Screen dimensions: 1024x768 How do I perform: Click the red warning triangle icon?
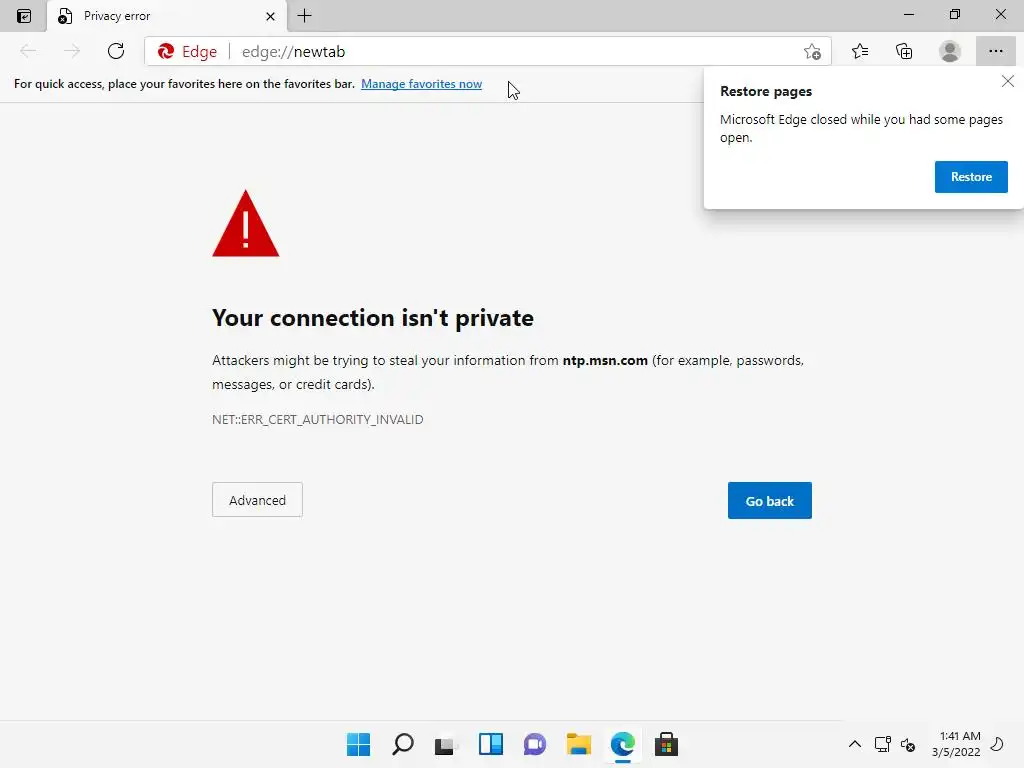246,225
